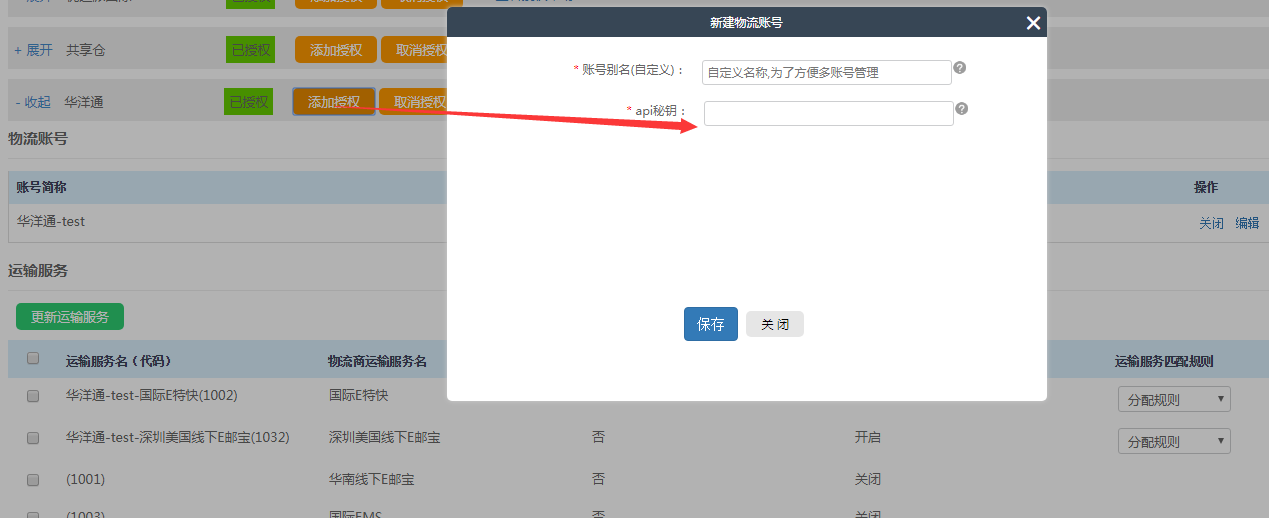This screenshot has height=518, width=1269.
Task: Tick the checkbox next to (1001)
Action: (x=33, y=480)
